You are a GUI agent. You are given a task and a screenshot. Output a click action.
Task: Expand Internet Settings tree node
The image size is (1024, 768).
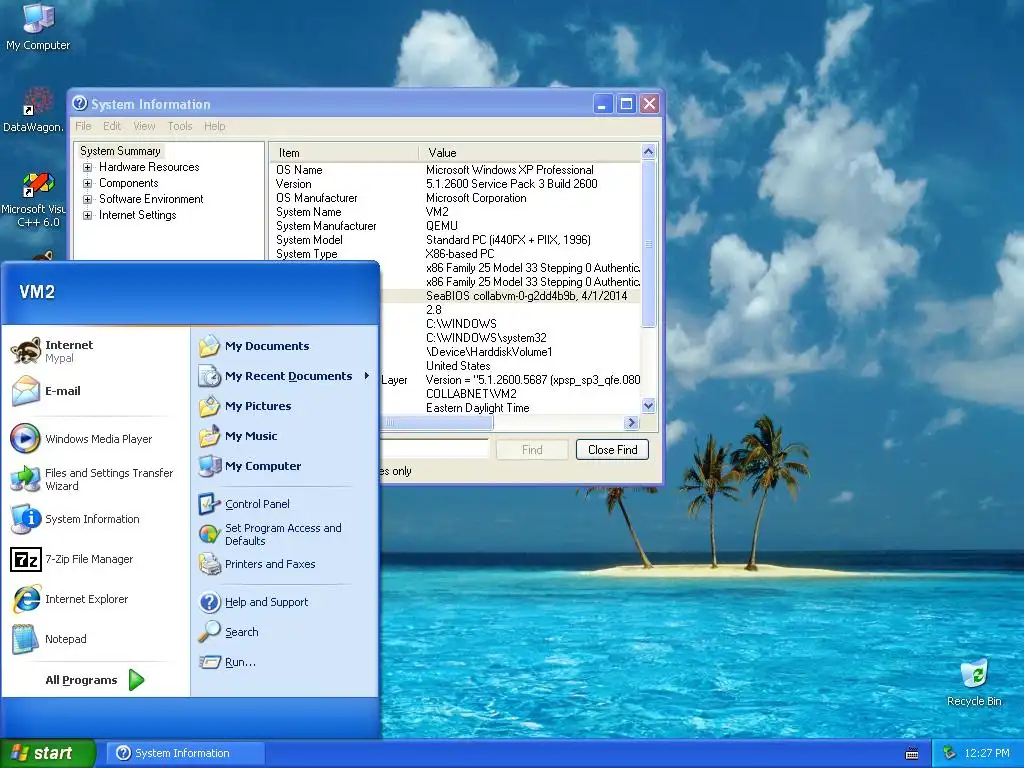(x=88, y=216)
